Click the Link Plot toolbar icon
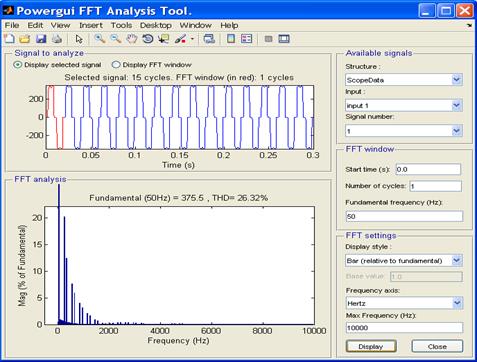477x362 pixels. pyautogui.click(x=209, y=39)
